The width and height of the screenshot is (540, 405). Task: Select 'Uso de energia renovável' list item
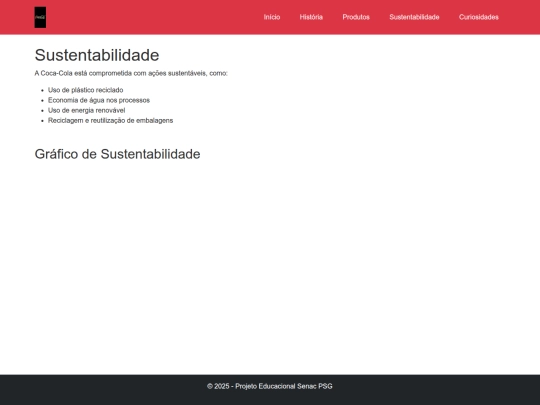pos(86,111)
